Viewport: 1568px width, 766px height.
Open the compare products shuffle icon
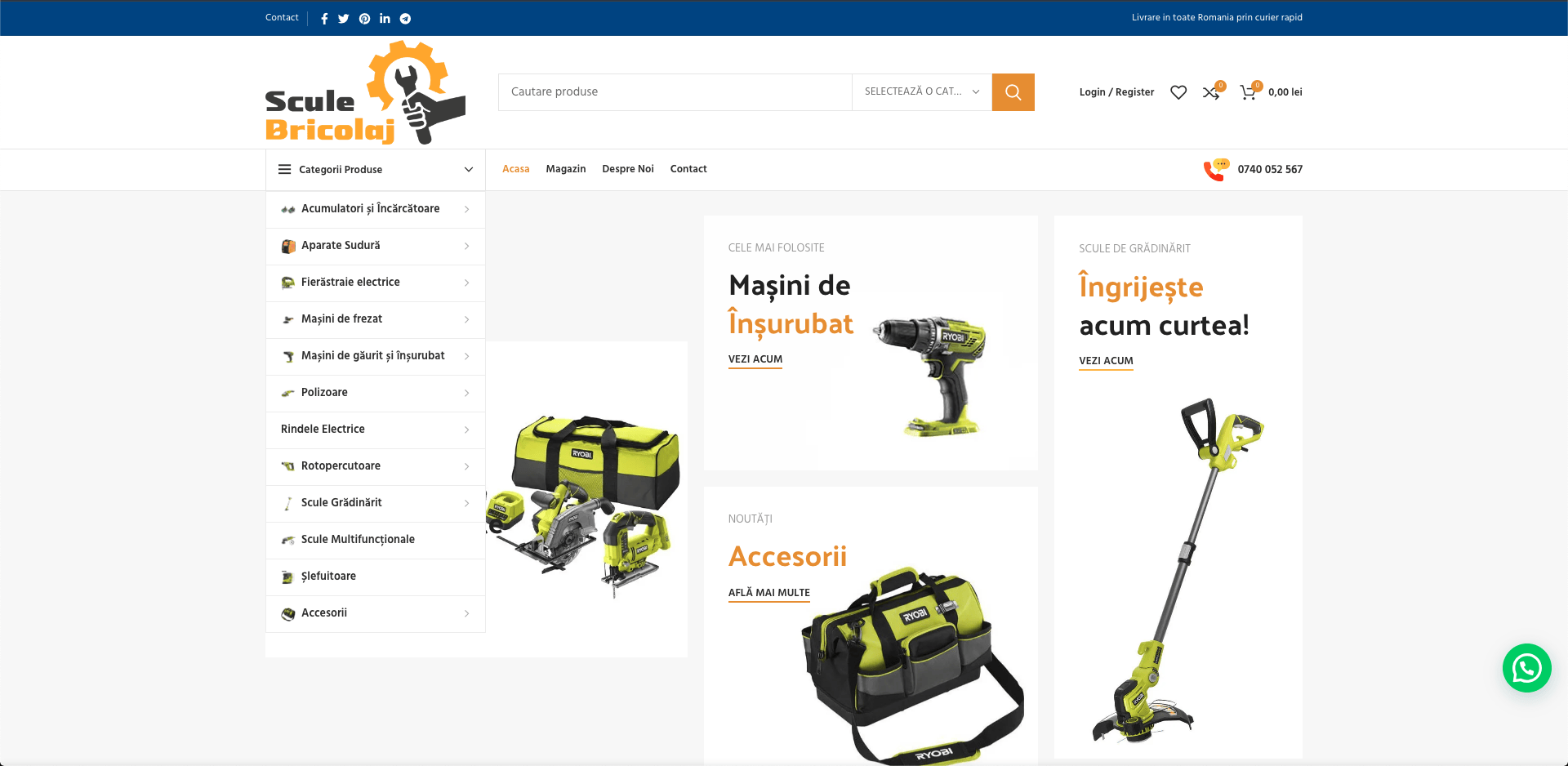pyautogui.click(x=1211, y=92)
